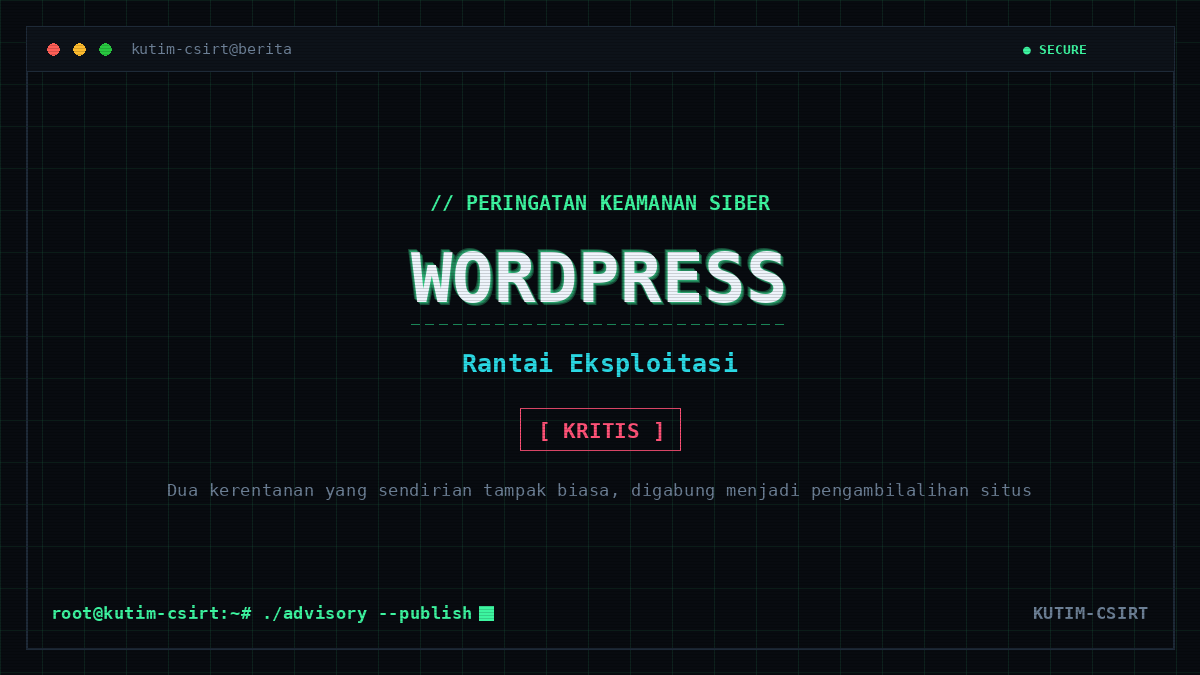Click the yellow minimize dot
The height and width of the screenshot is (675, 1200).
click(79, 49)
